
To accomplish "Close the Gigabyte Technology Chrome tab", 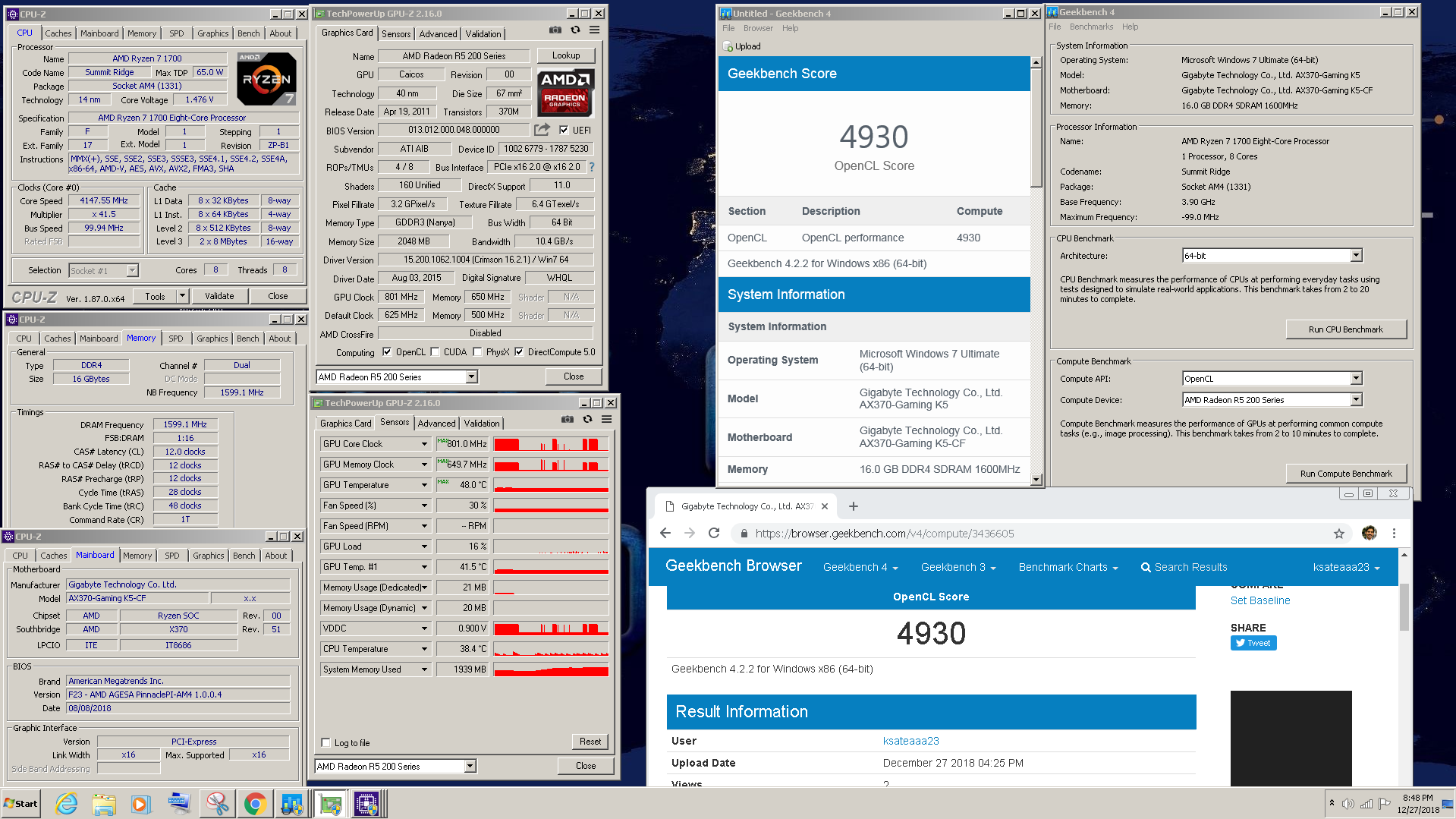I will coord(825,506).
